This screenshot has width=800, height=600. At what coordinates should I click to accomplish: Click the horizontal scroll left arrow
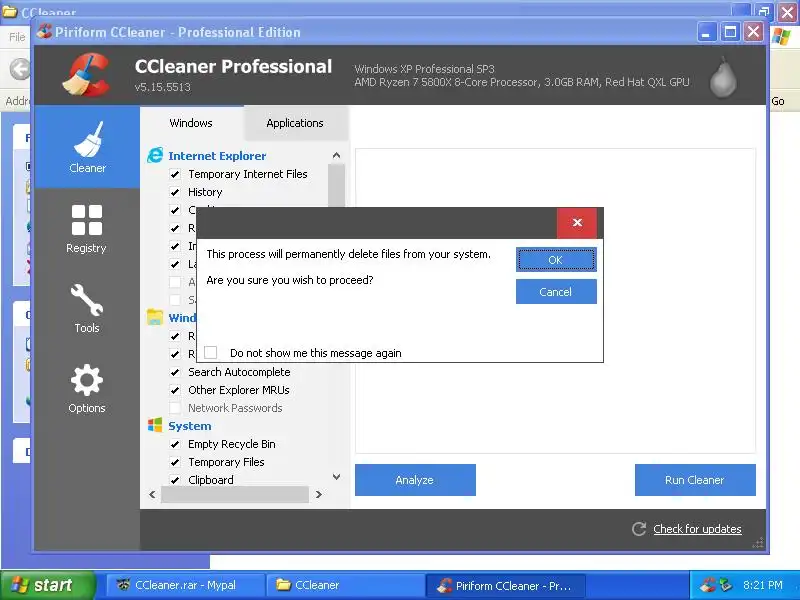pos(152,494)
